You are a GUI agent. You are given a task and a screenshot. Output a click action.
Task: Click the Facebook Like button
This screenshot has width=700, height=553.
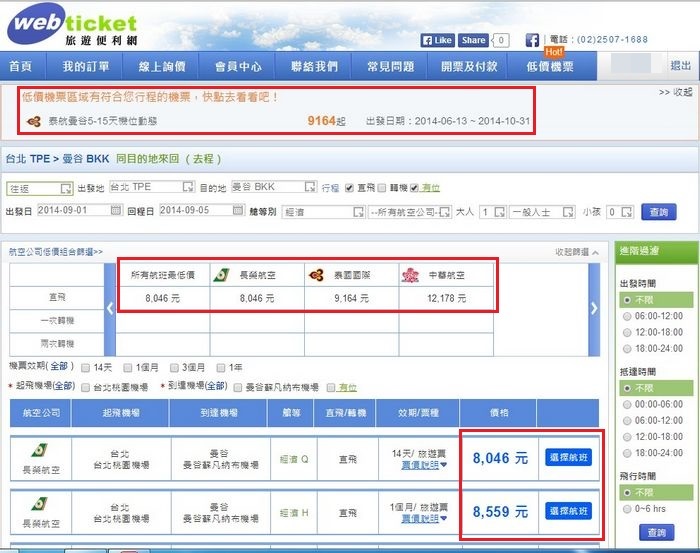point(437,40)
